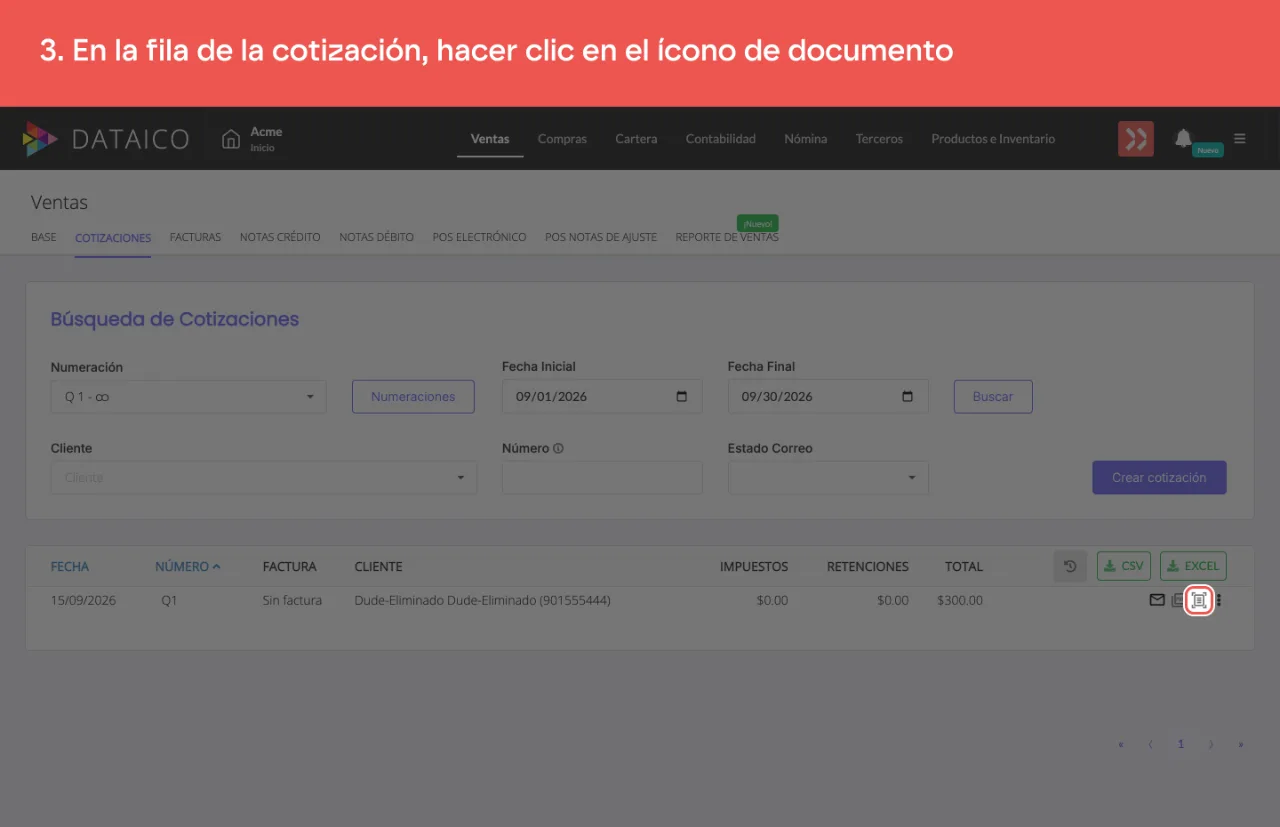Switch to POS NOTAS DE AJUSTE tab
Viewport: 1280px width, 827px height.
click(x=601, y=237)
